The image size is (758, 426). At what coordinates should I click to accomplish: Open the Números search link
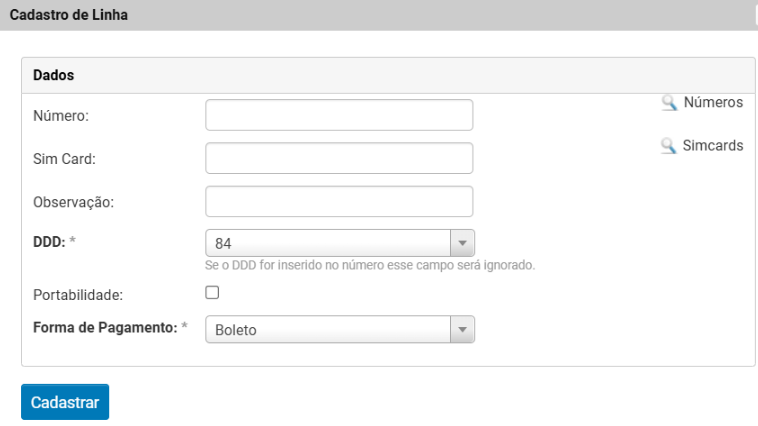click(713, 102)
